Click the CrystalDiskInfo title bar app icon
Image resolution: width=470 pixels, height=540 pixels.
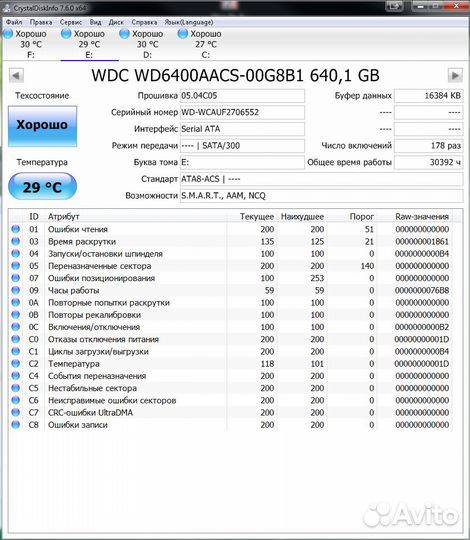(6, 8)
